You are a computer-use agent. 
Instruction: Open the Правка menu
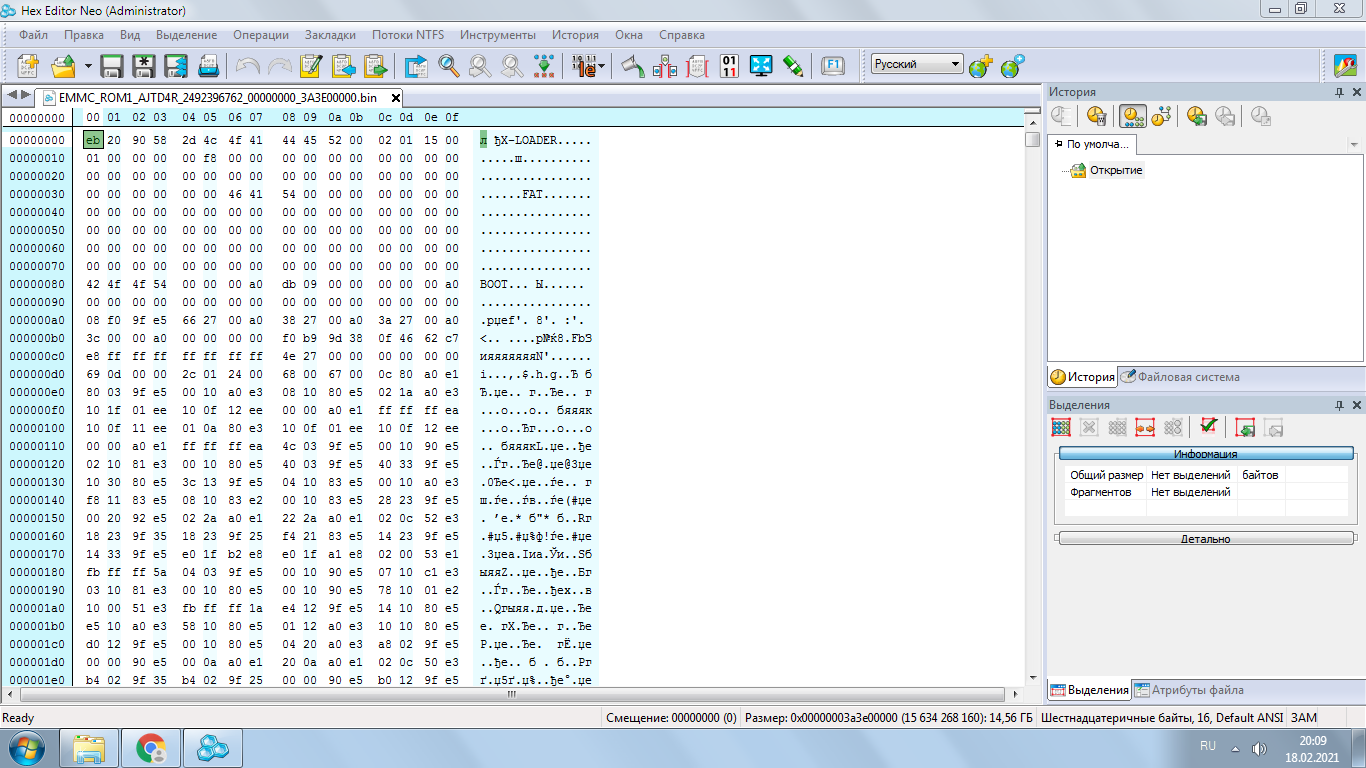83,35
